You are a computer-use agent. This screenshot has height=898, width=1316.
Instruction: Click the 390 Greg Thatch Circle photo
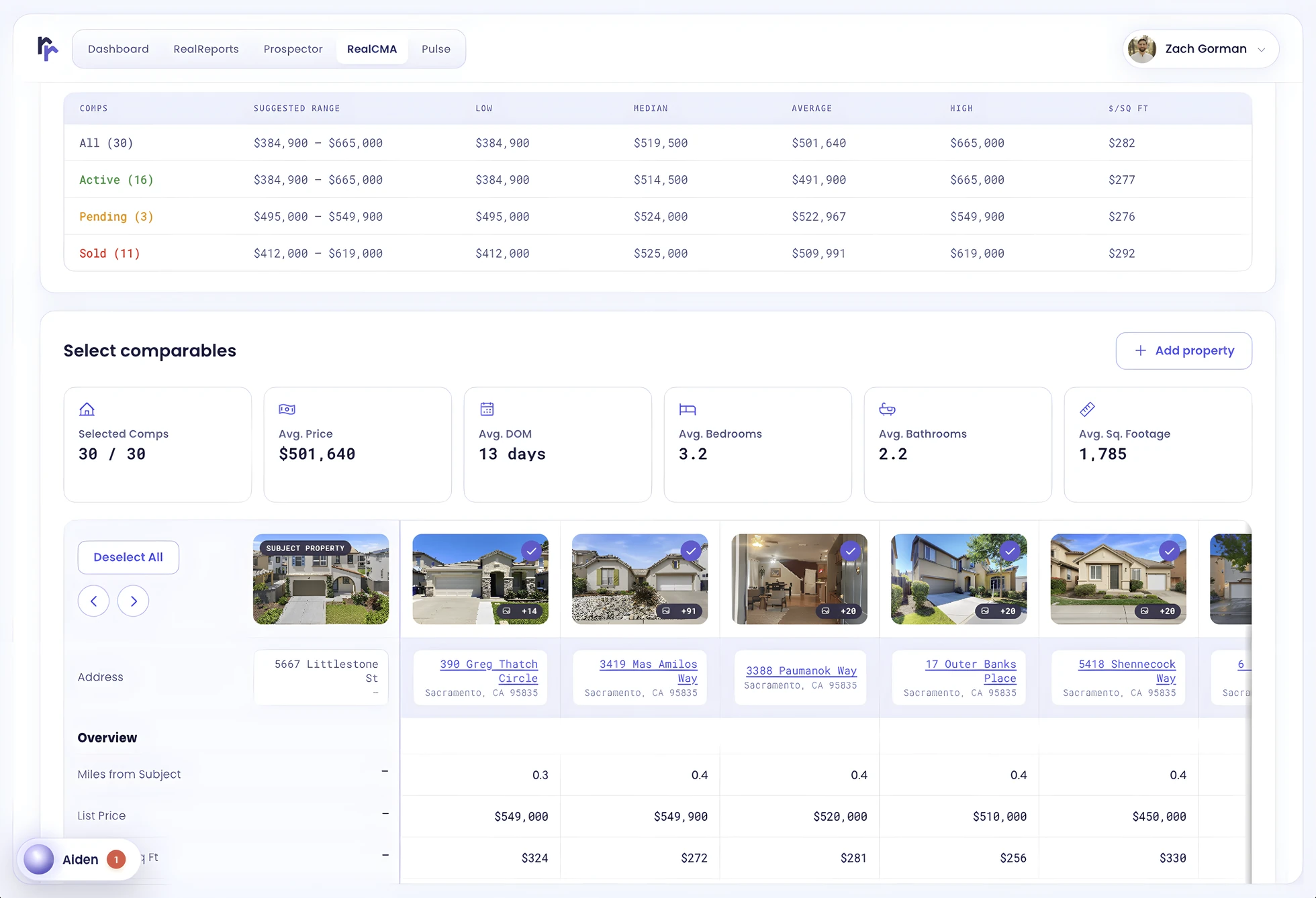pos(480,579)
